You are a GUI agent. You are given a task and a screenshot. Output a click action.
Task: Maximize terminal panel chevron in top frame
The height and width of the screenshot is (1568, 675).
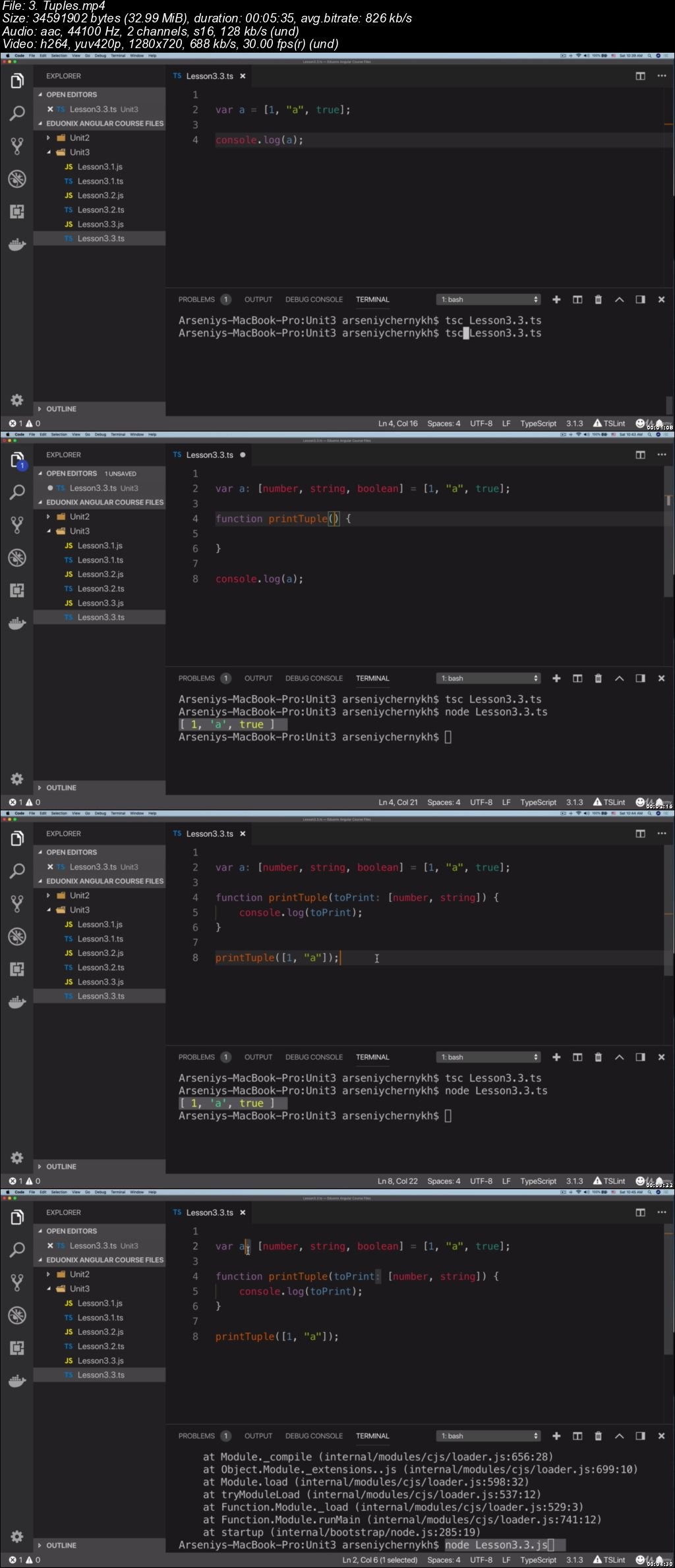(619, 299)
